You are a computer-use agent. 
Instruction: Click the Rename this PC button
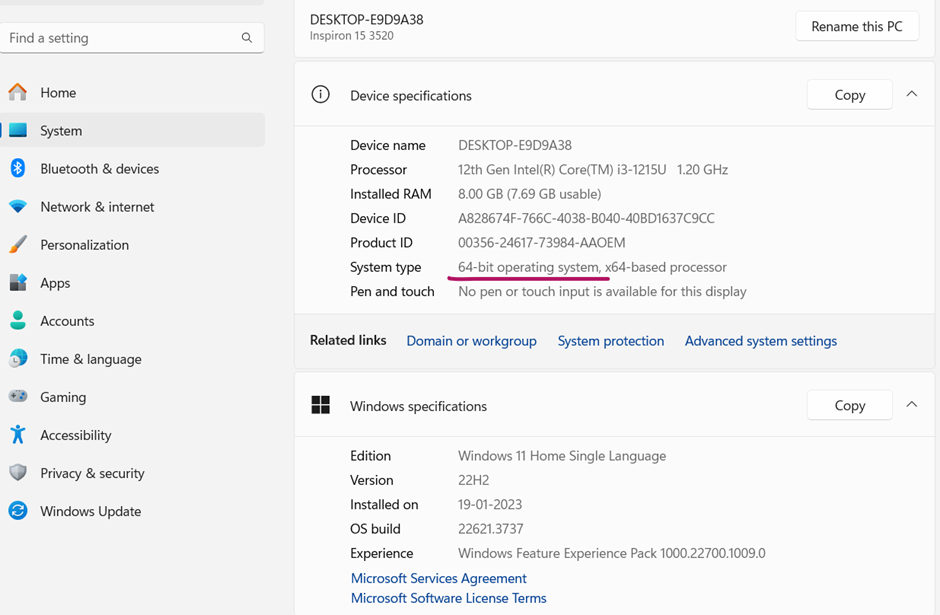tap(856, 27)
